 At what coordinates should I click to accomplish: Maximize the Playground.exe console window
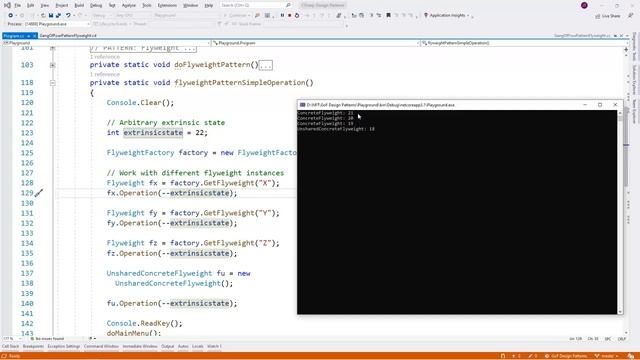(x=600, y=105)
